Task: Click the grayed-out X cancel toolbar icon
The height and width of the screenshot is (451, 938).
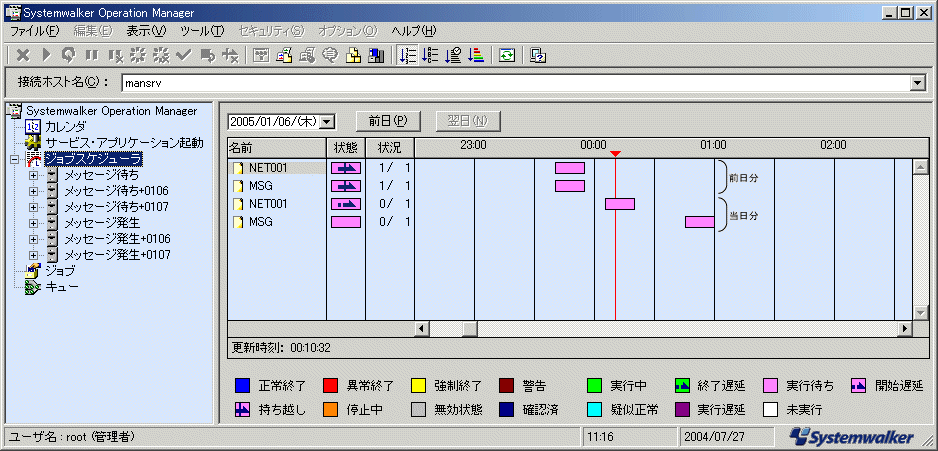Action: point(23,56)
